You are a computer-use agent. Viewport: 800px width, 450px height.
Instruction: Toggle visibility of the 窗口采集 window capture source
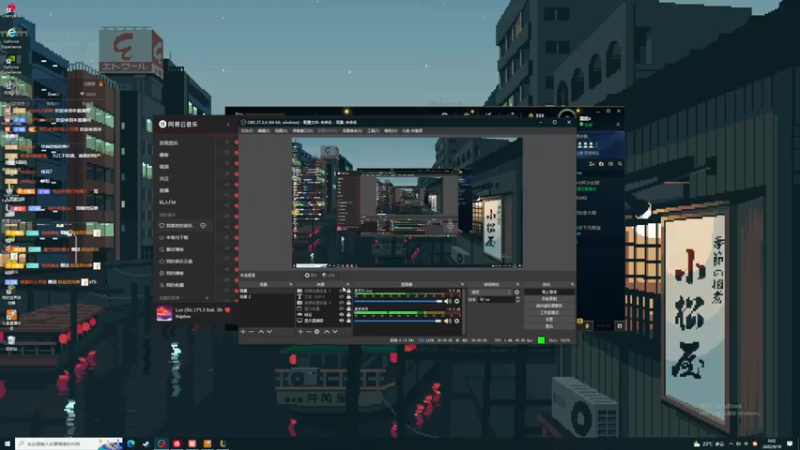pos(342,309)
